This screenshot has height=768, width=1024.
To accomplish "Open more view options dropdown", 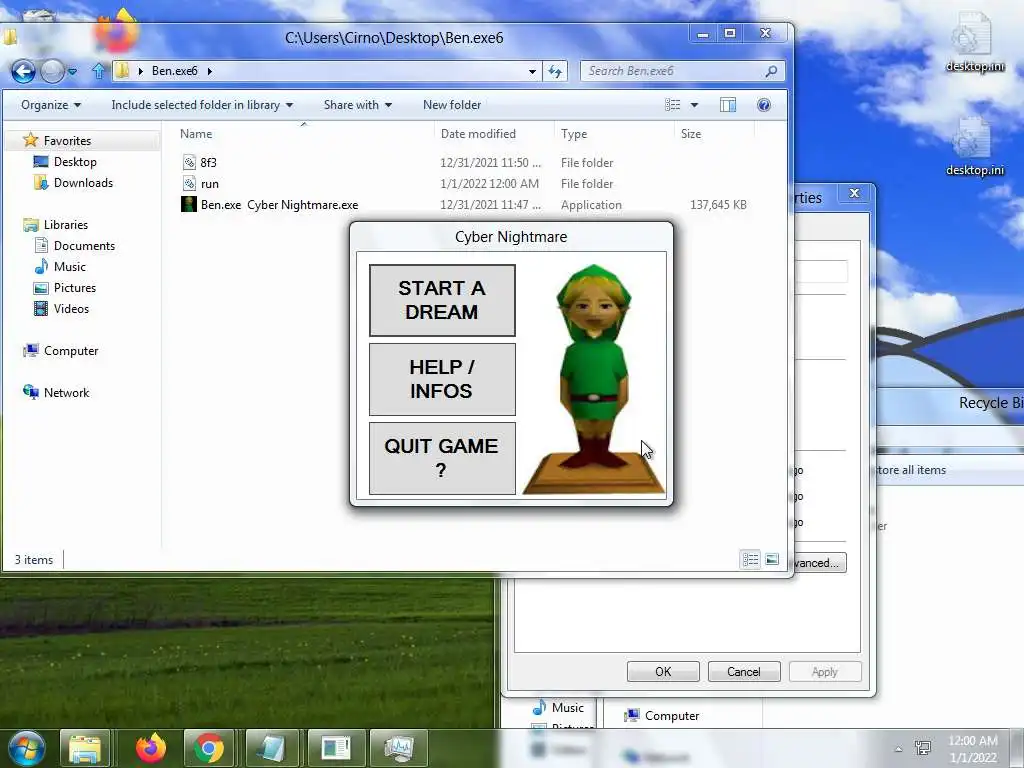I will pyautogui.click(x=694, y=104).
